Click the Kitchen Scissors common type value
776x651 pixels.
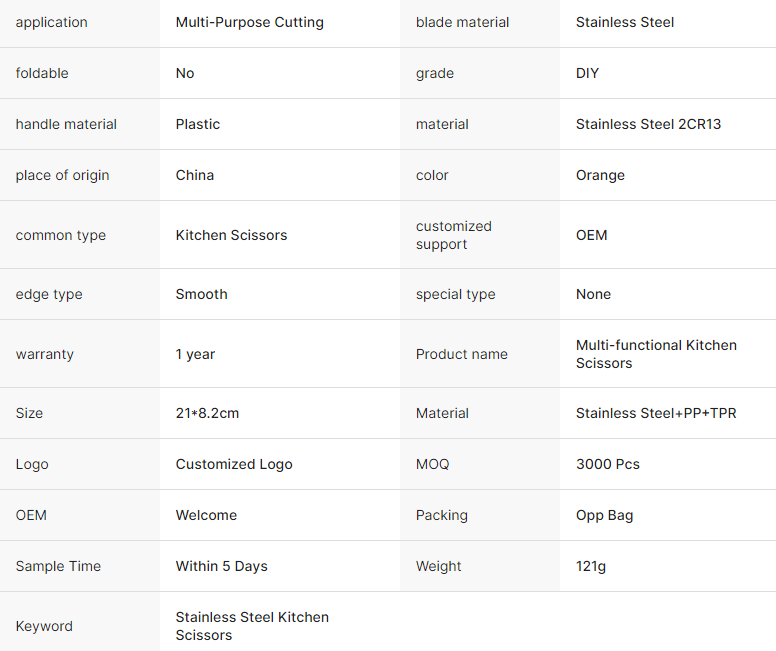[231, 235]
